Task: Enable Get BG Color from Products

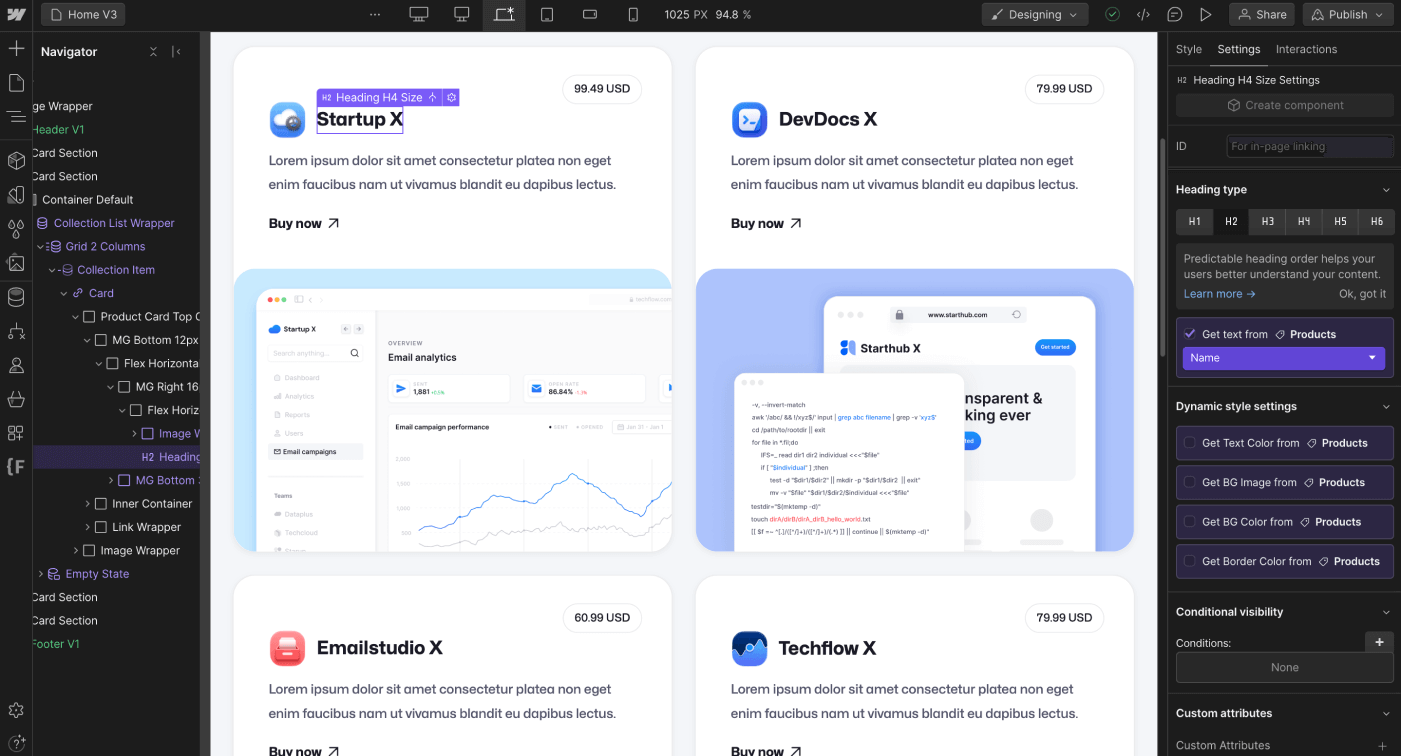Action: click(x=1190, y=522)
